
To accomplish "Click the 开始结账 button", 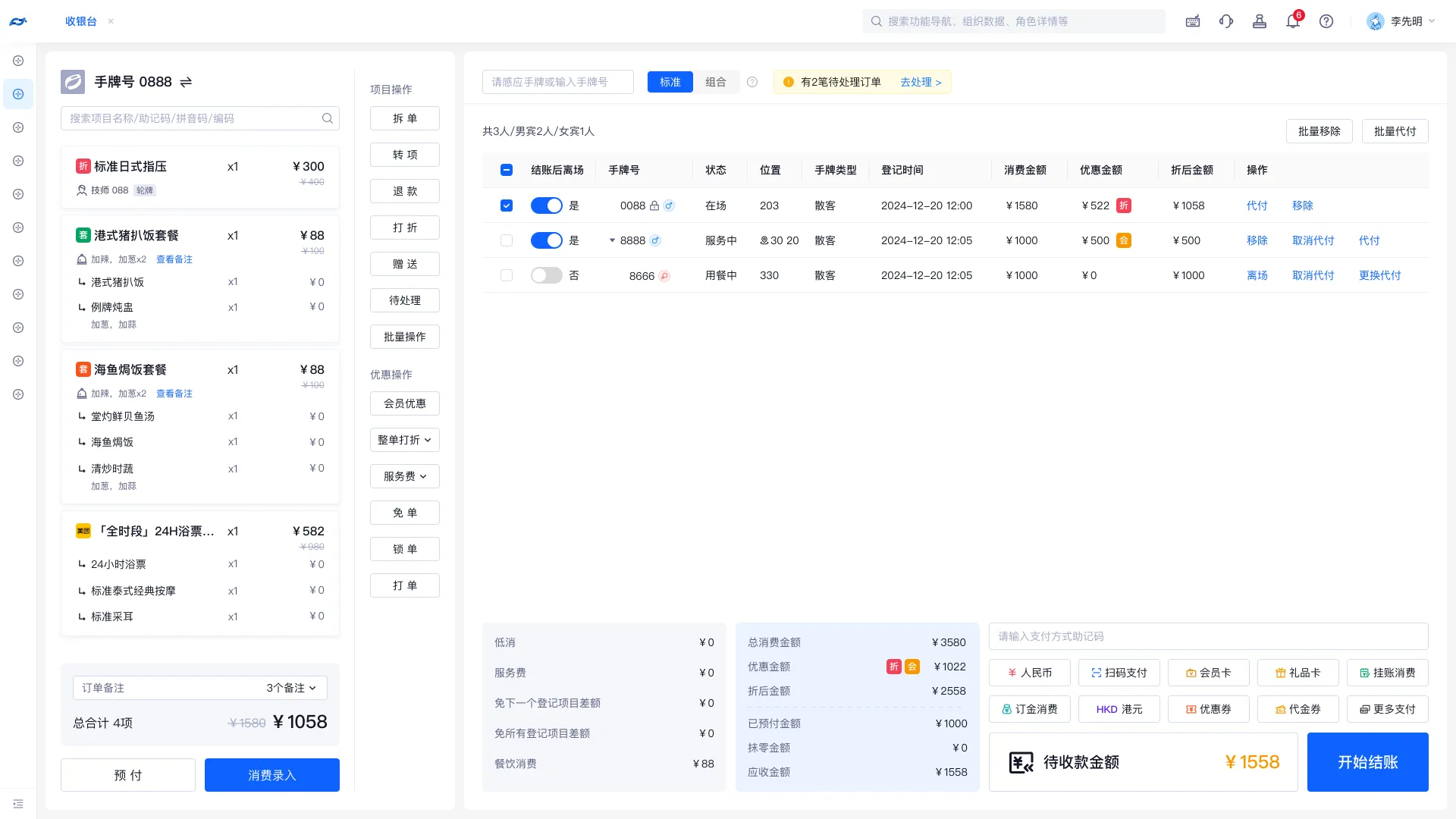I will click(x=1367, y=762).
